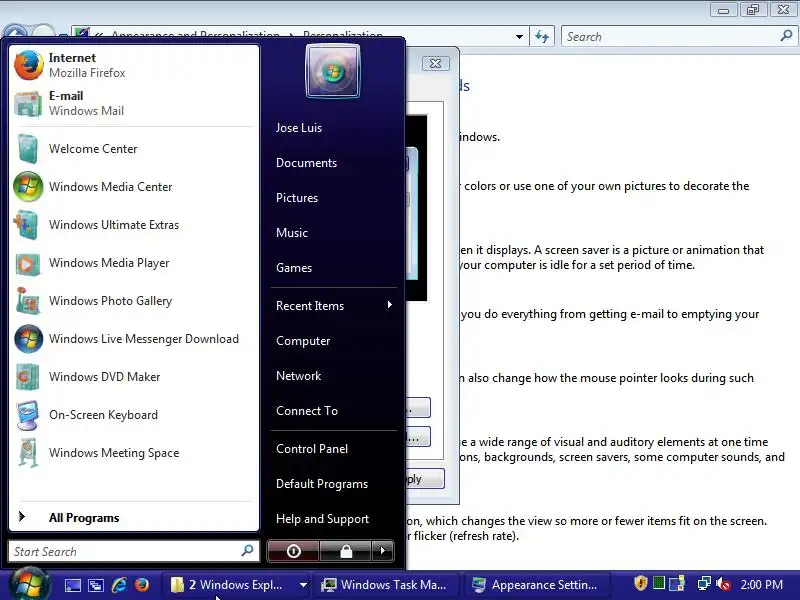This screenshot has height=600, width=800.
Task: Open Windows Ultimate Extras
Action: click(134, 224)
